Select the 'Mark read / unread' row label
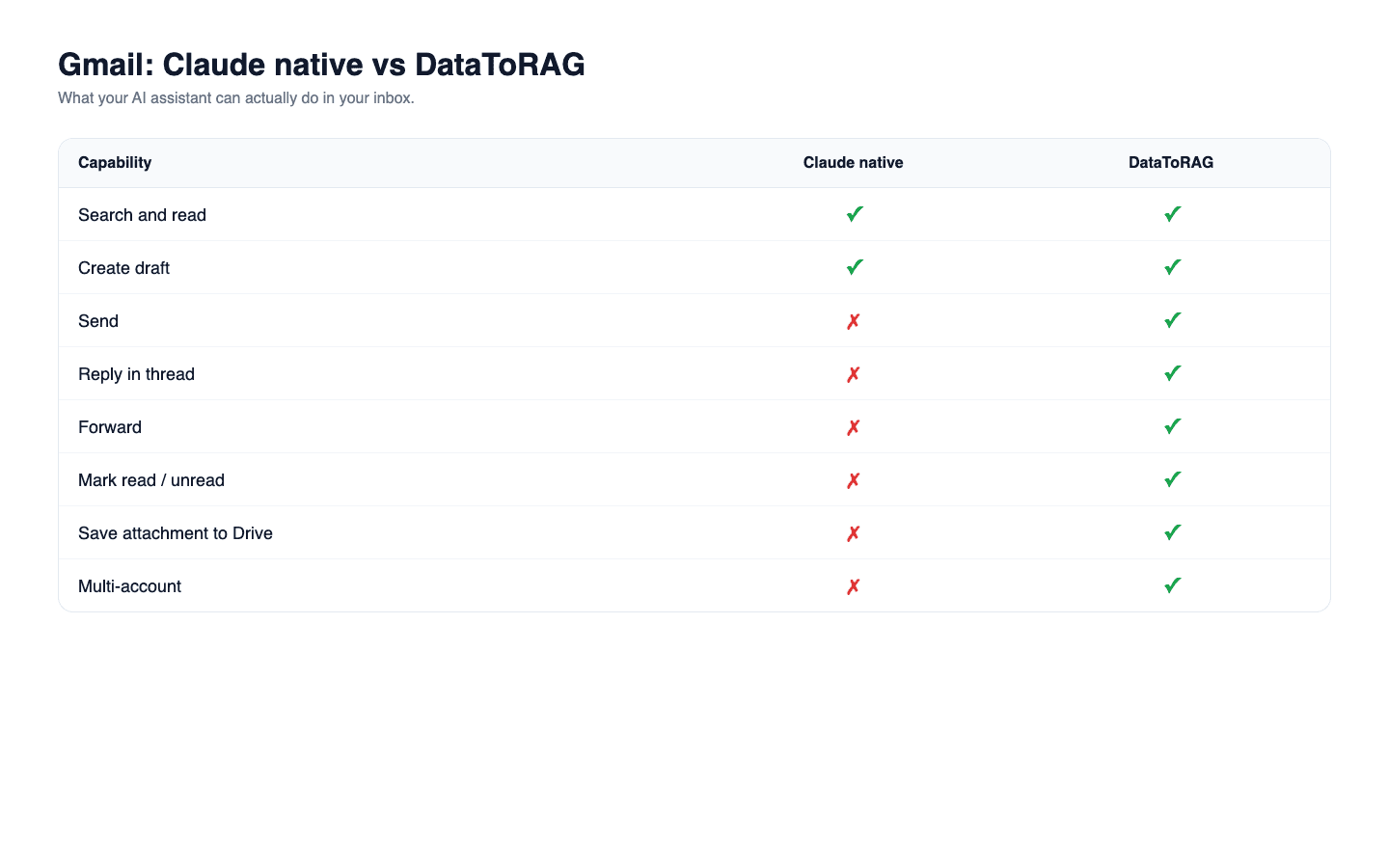1389x868 pixels. point(151,480)
